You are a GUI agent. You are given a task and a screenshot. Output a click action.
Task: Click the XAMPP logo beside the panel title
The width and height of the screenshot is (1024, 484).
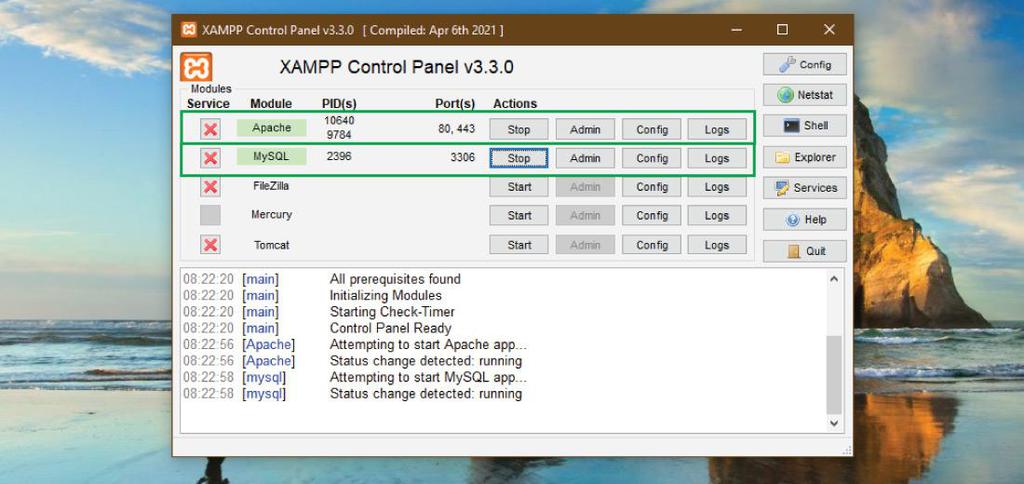[196, 67]
